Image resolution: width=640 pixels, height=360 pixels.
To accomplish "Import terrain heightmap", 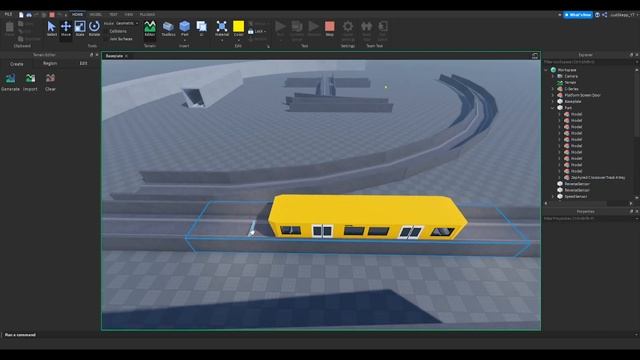I will (30, 82).
